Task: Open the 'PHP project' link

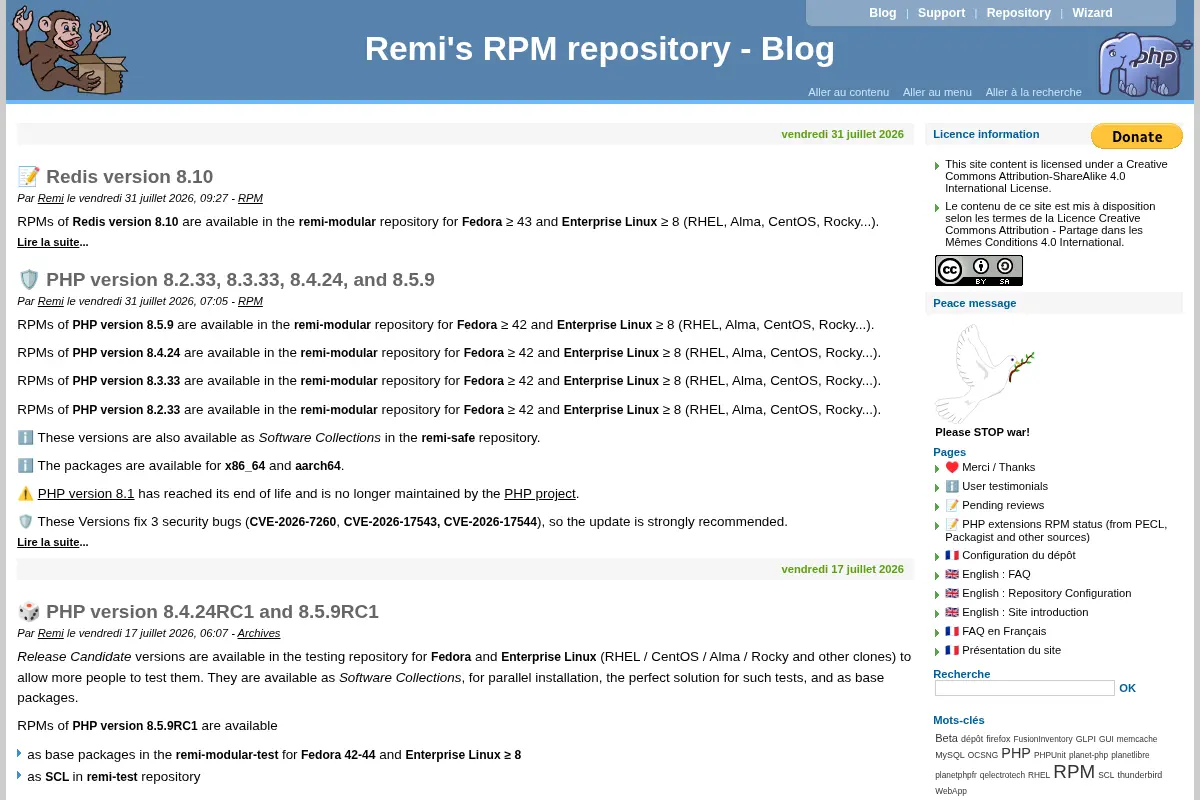Action: click(540, 493)
